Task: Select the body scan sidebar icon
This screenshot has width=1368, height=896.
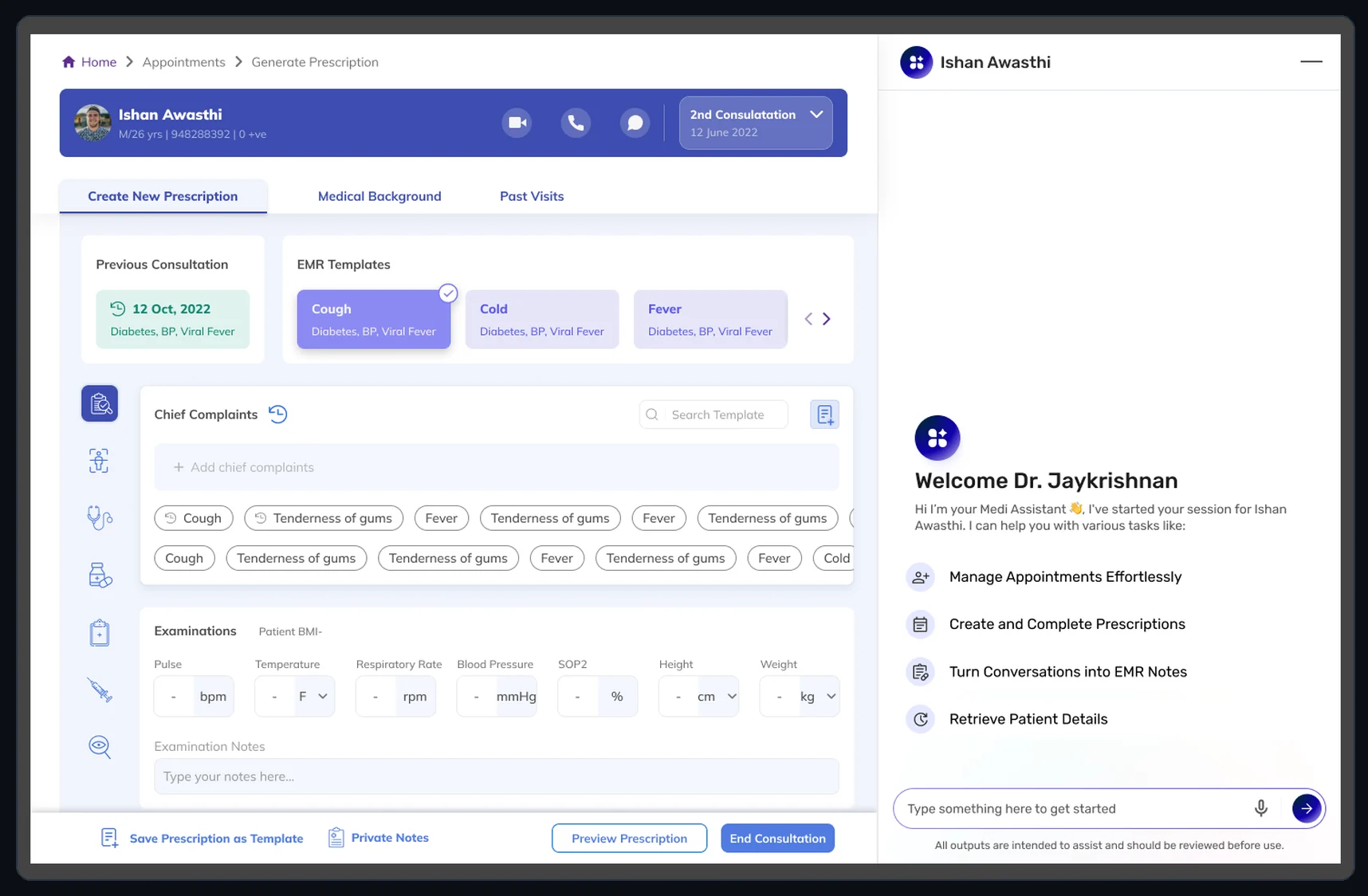Action: pos(99,461)
